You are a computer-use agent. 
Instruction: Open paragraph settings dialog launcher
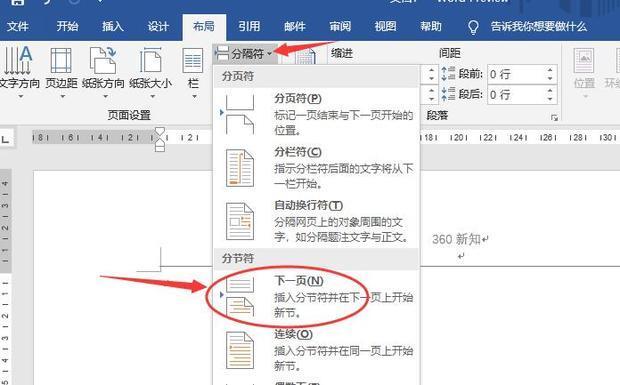pyautogui.click(x=554, y=117)
